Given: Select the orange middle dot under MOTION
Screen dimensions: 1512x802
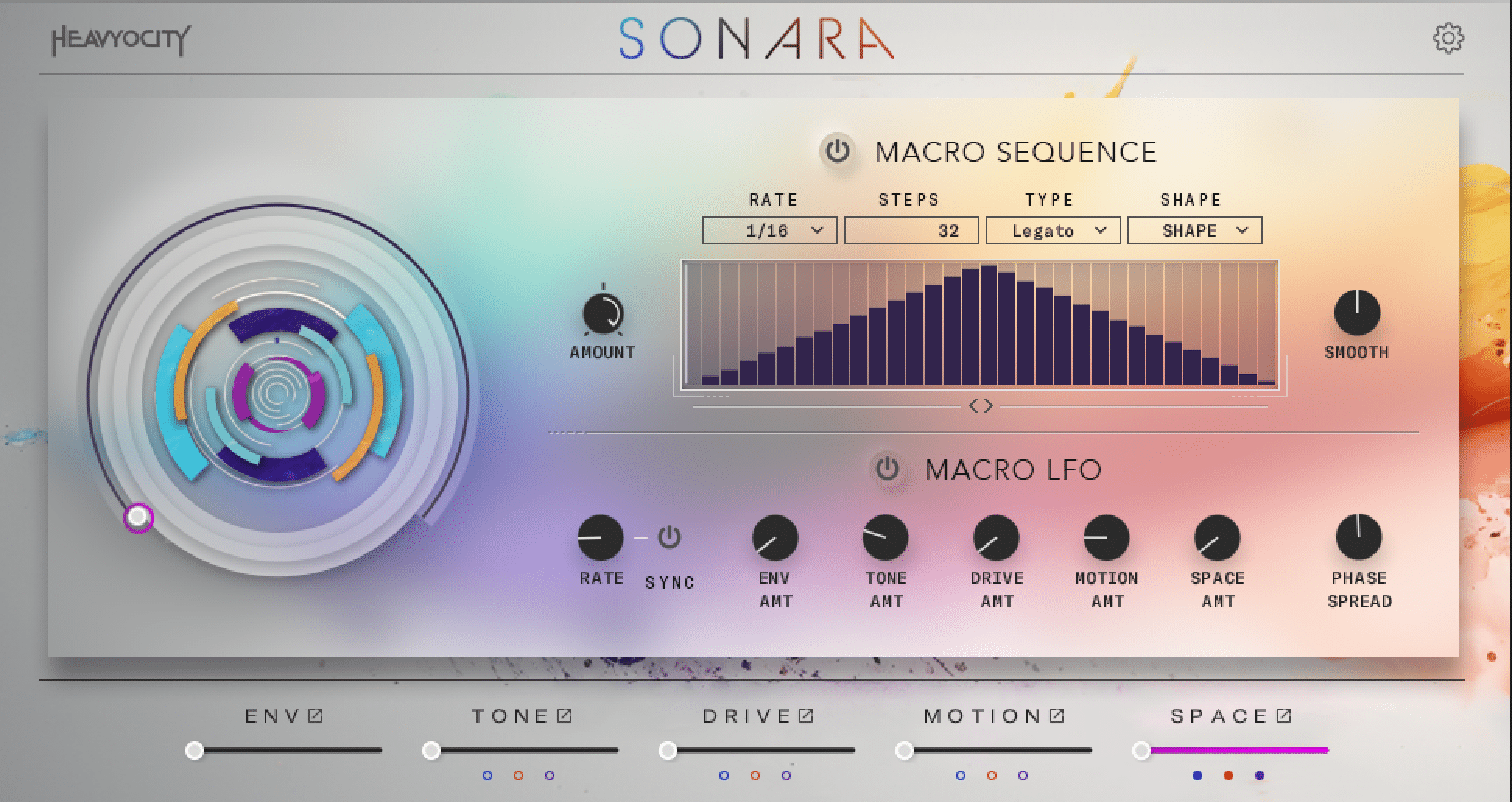Looking at the screenshot, I should (x=992, y=776).
